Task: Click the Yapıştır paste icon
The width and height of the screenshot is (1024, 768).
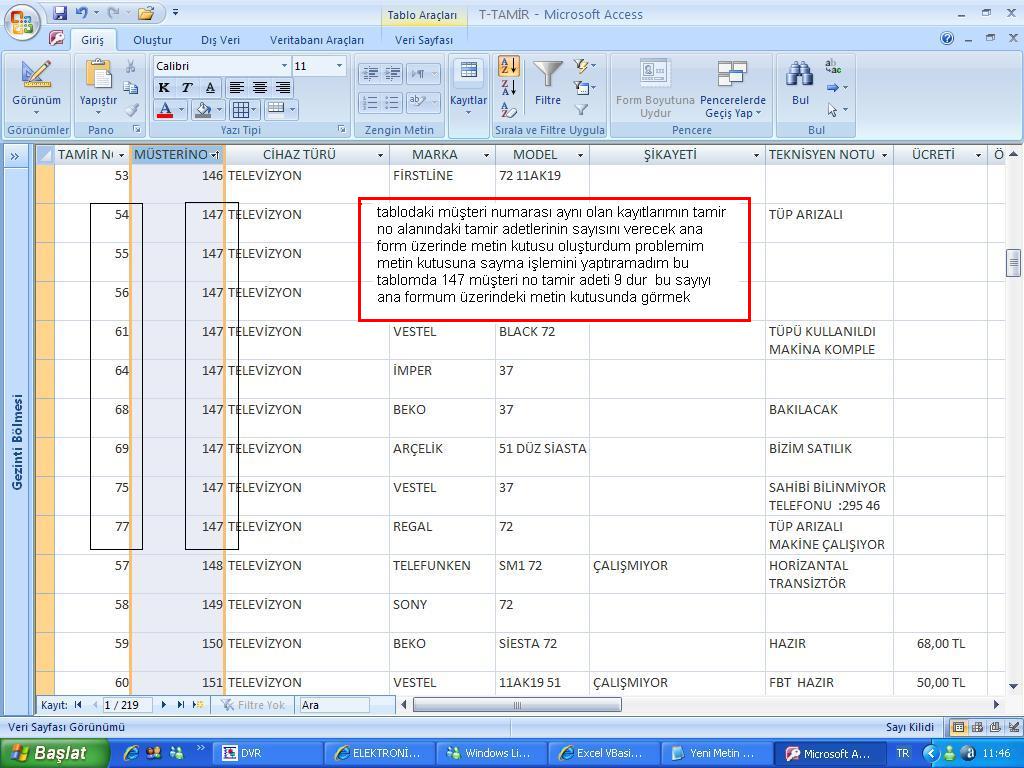Action: [x=98, y=76]
